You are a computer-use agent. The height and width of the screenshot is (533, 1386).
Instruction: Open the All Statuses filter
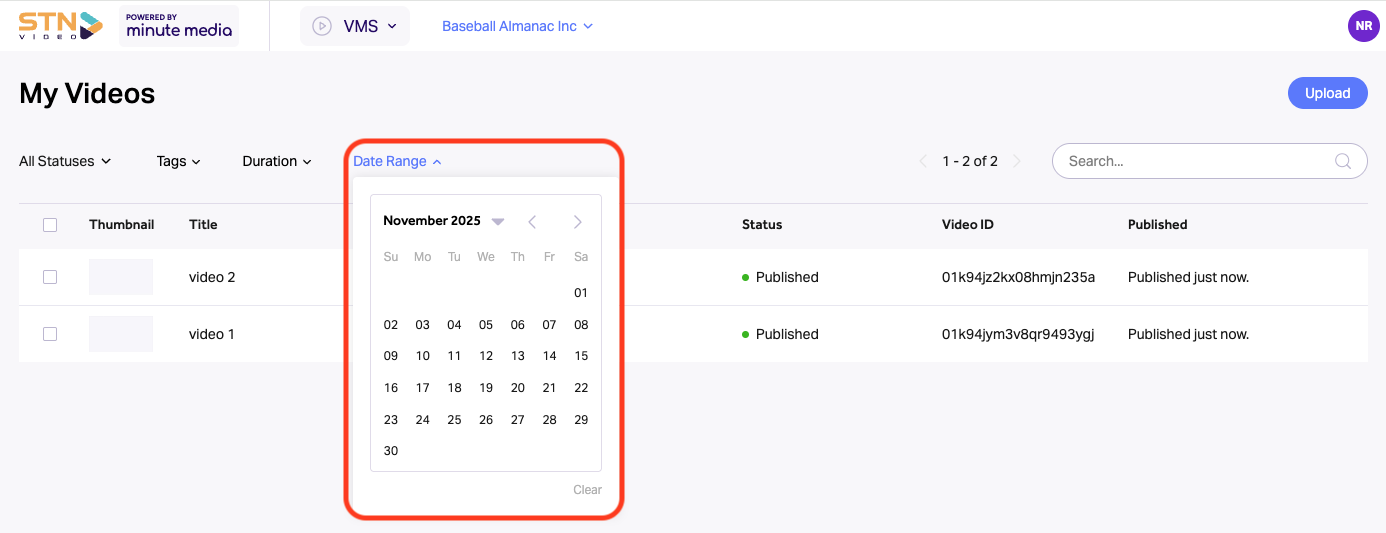[65, 161]
